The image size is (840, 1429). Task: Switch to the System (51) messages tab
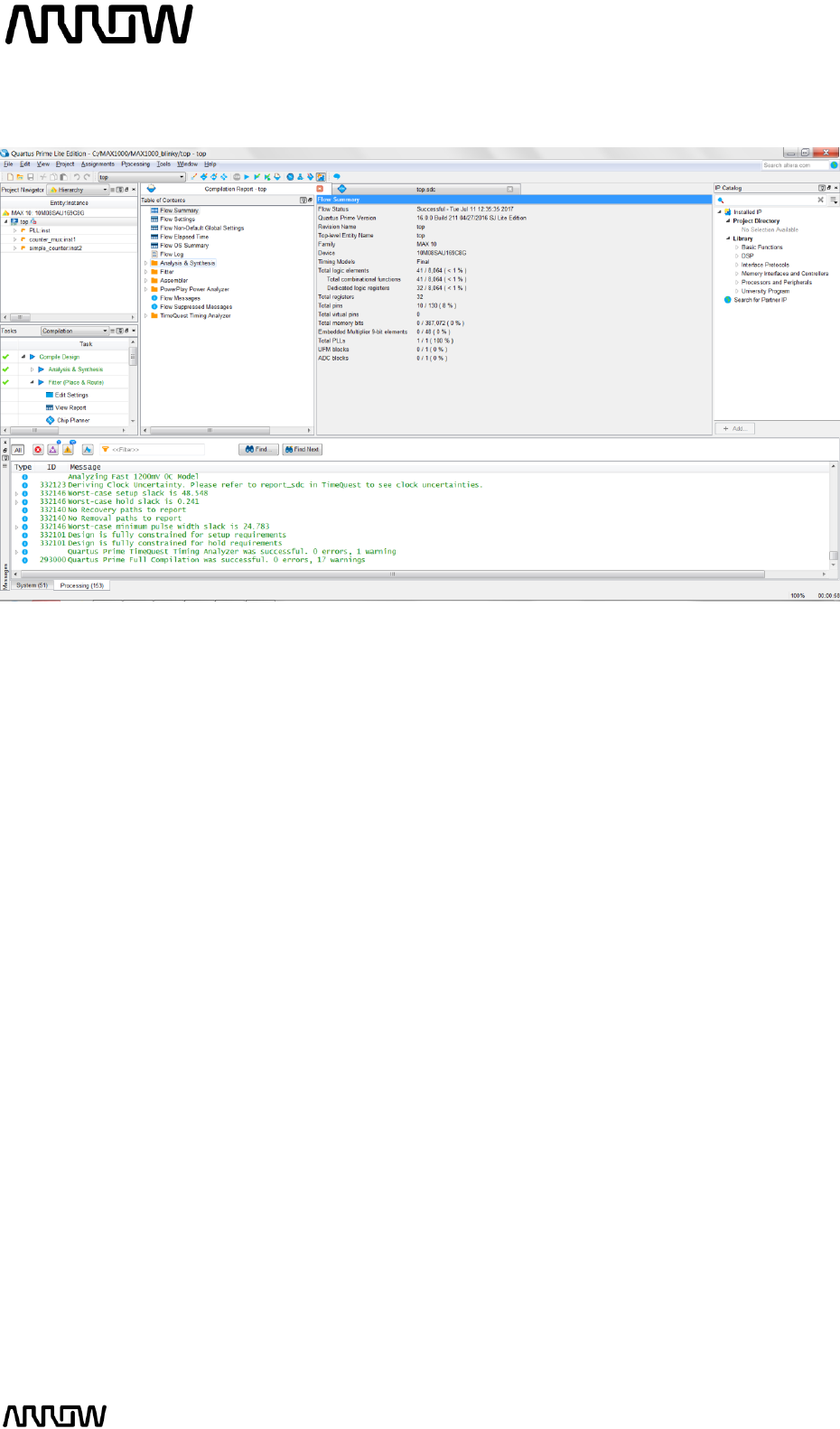32,585
